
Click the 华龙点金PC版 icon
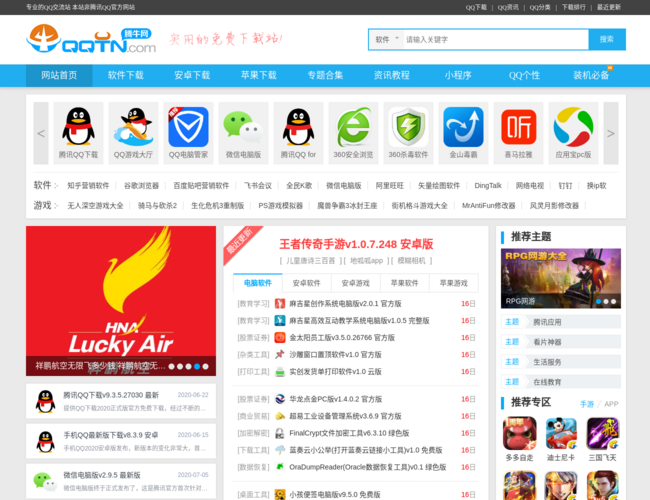click(280, 399)
